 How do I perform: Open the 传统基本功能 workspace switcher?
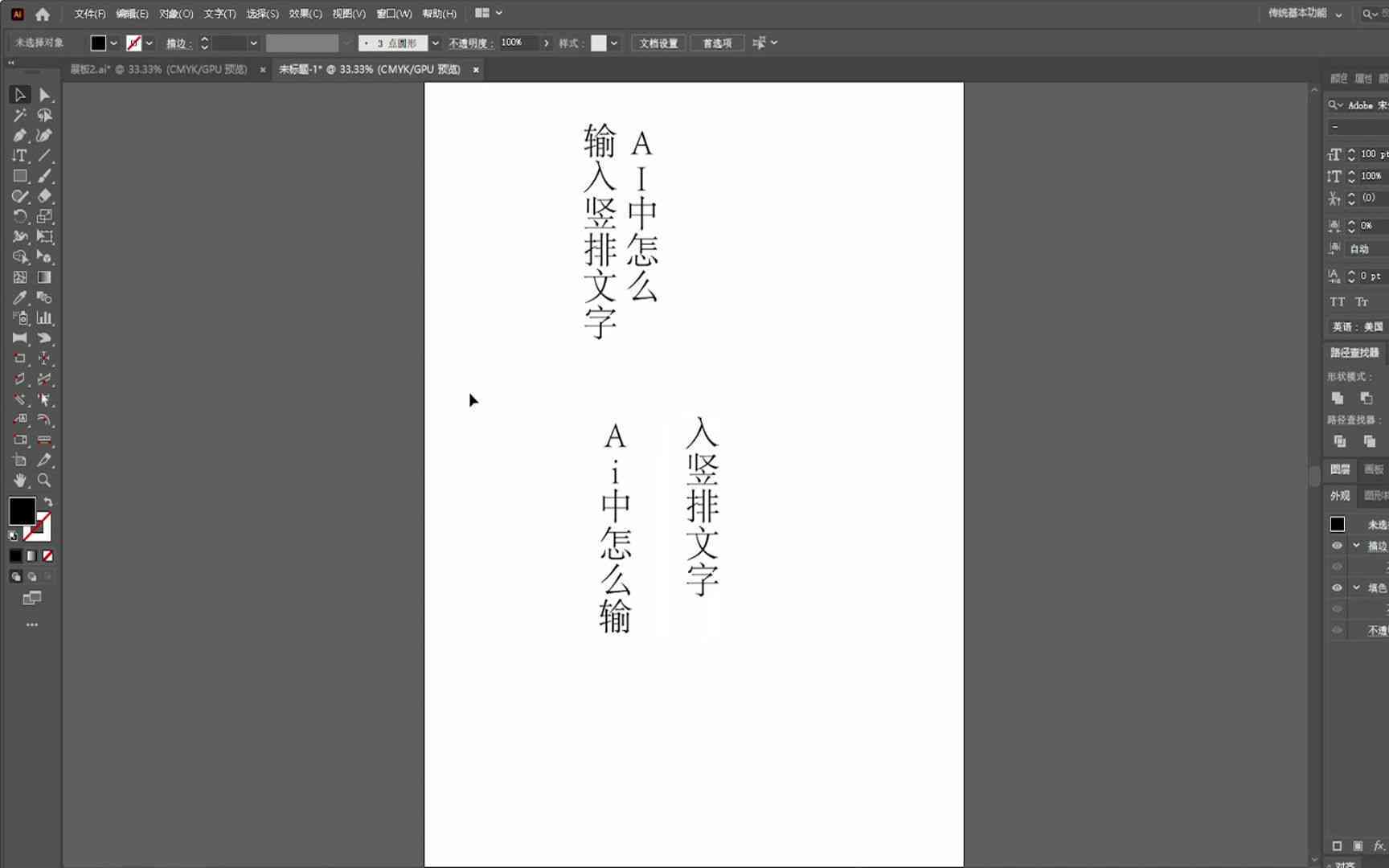pos(1305,13)
